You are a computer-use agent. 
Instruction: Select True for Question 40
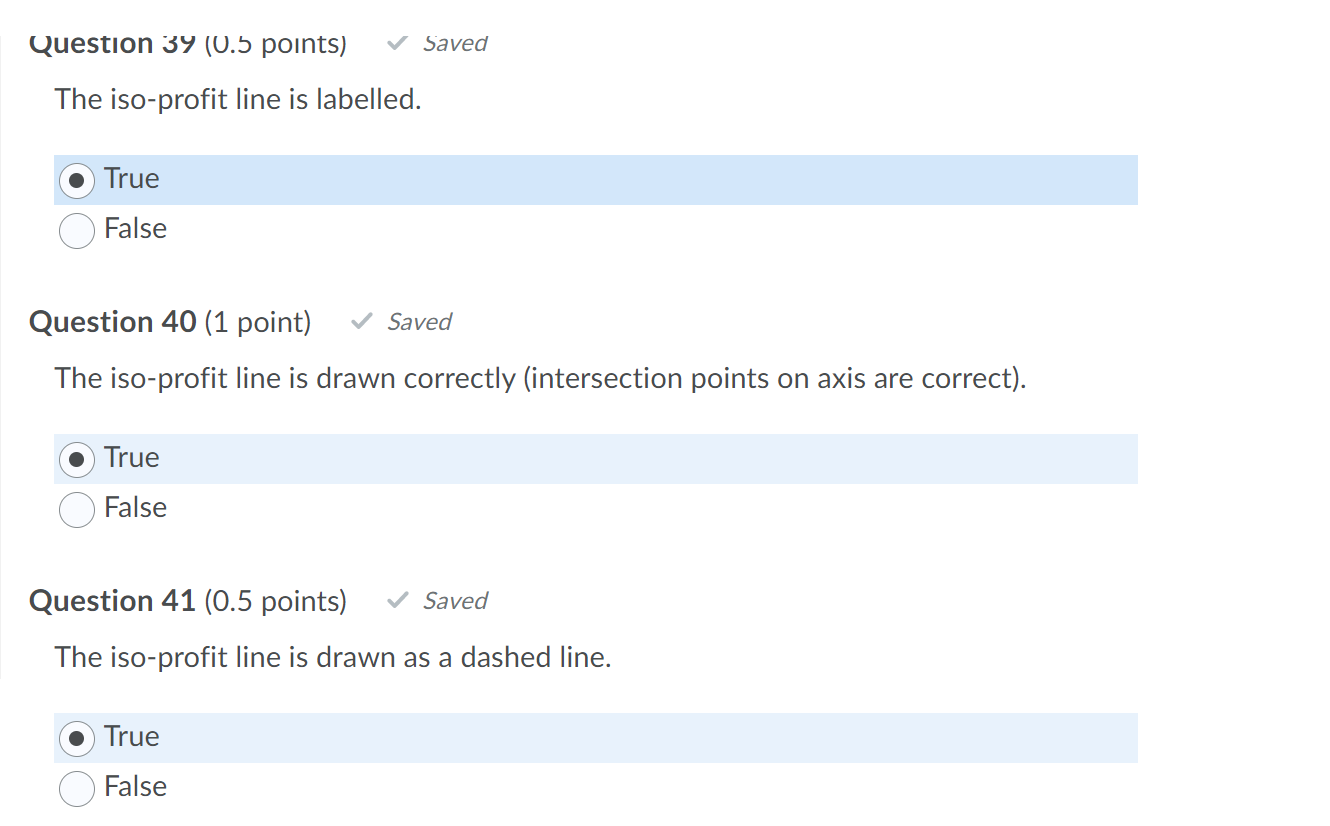(x=77, y=457)
